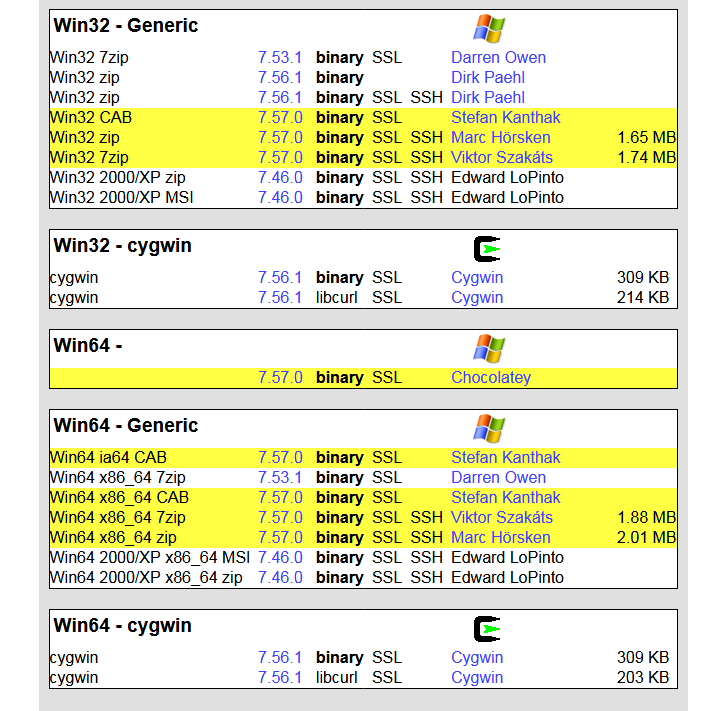
Task: Open 7.46.0 link for Win64 2000/XP x86_64 MSI
Action: click(x=280, y=557)
